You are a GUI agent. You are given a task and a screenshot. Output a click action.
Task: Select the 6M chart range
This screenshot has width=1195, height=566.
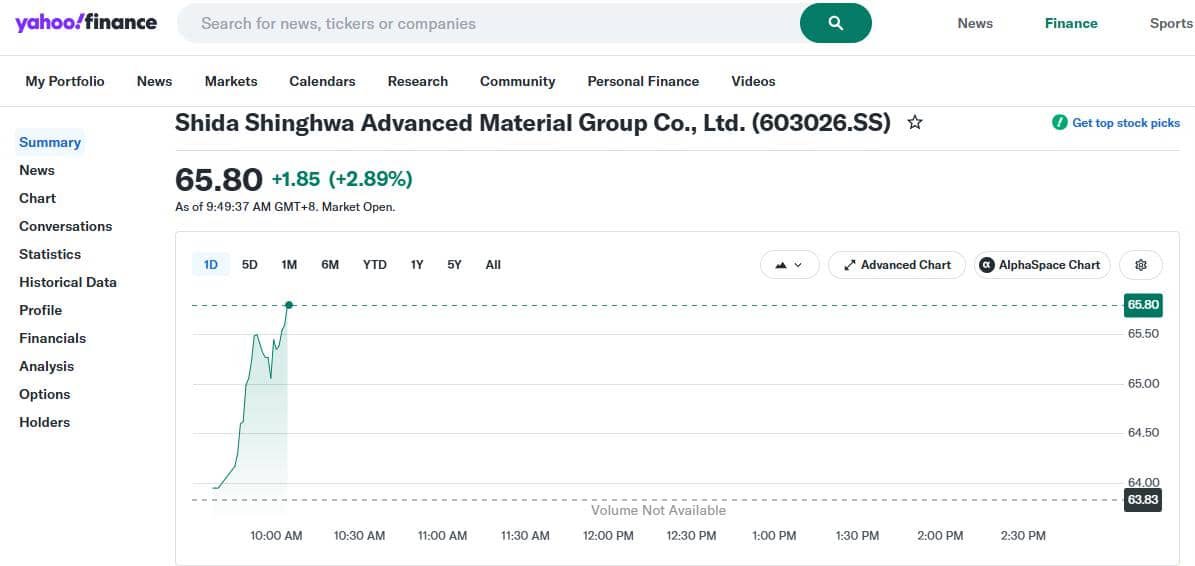click(x=330, y=265)
